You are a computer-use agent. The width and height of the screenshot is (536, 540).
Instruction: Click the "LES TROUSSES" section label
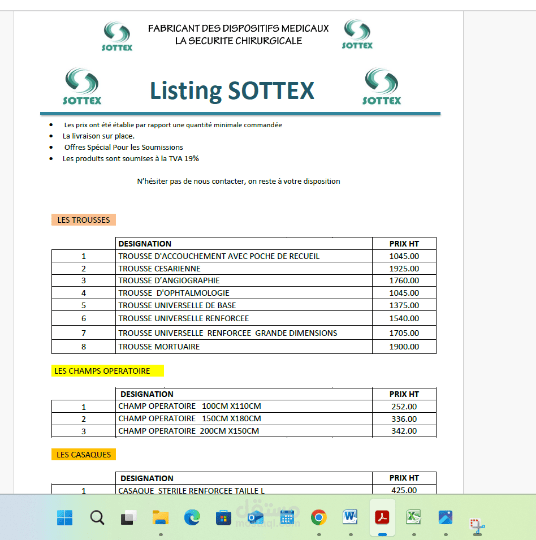[83, 220]
